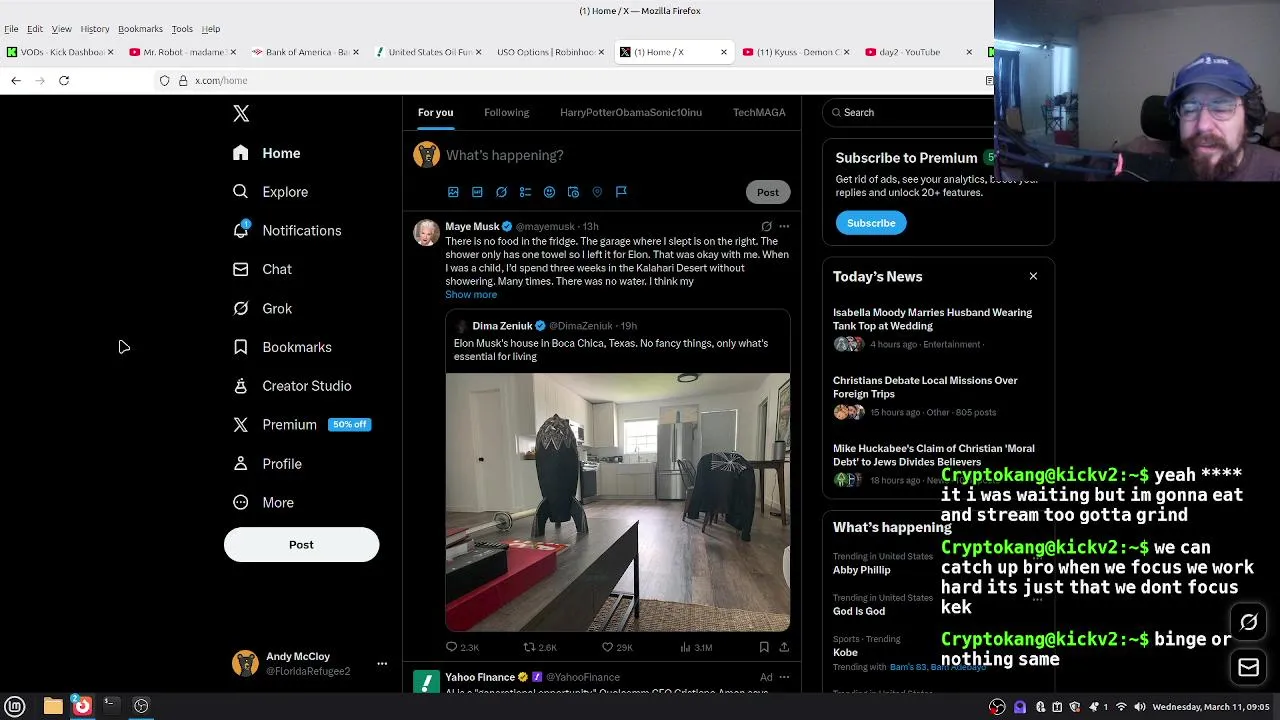Open Chat from the sidebar
The image size is (1280, 720).
click(x=262, y=270)
